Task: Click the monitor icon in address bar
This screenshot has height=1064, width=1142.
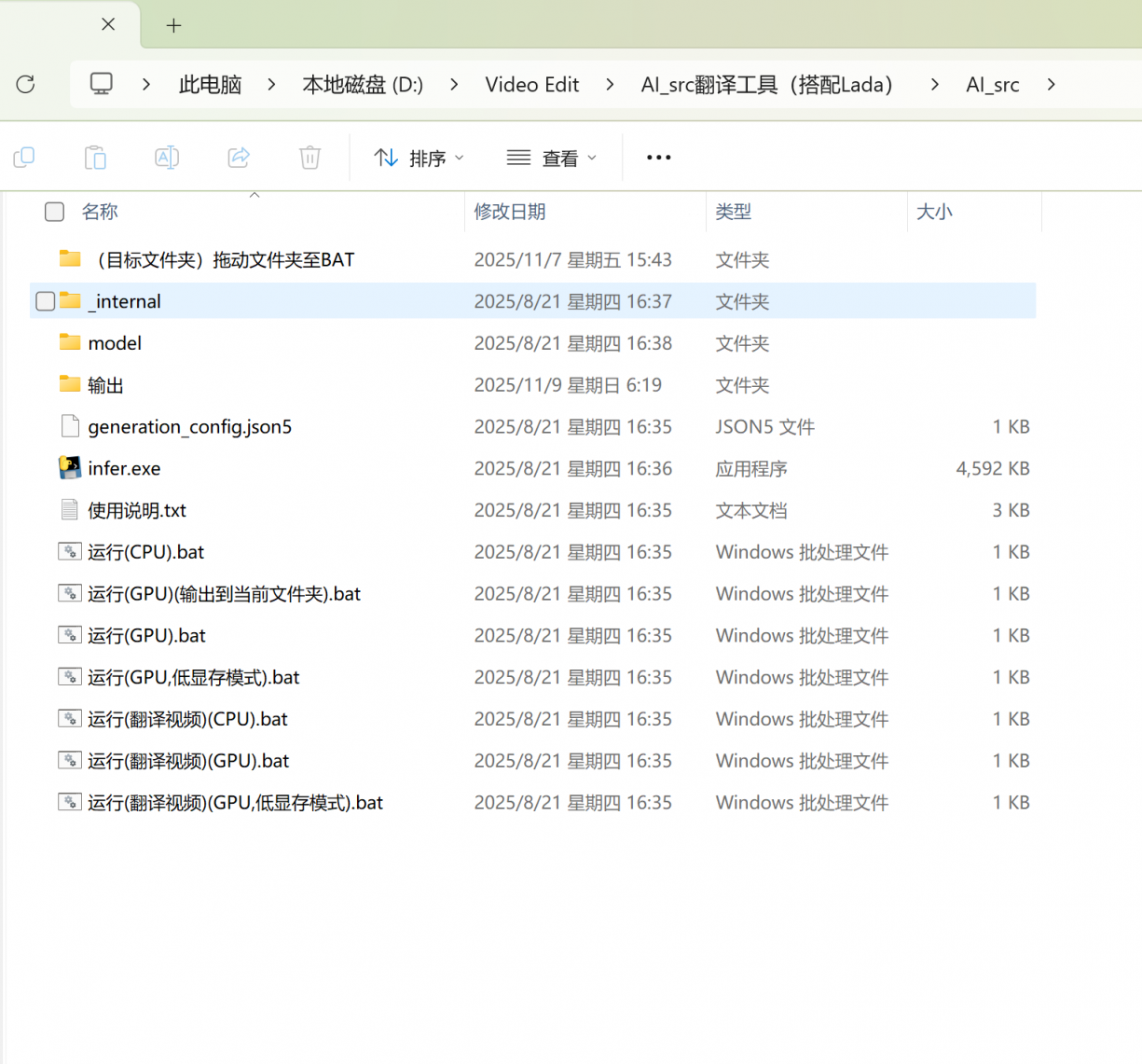Action: tap(102, 85)
